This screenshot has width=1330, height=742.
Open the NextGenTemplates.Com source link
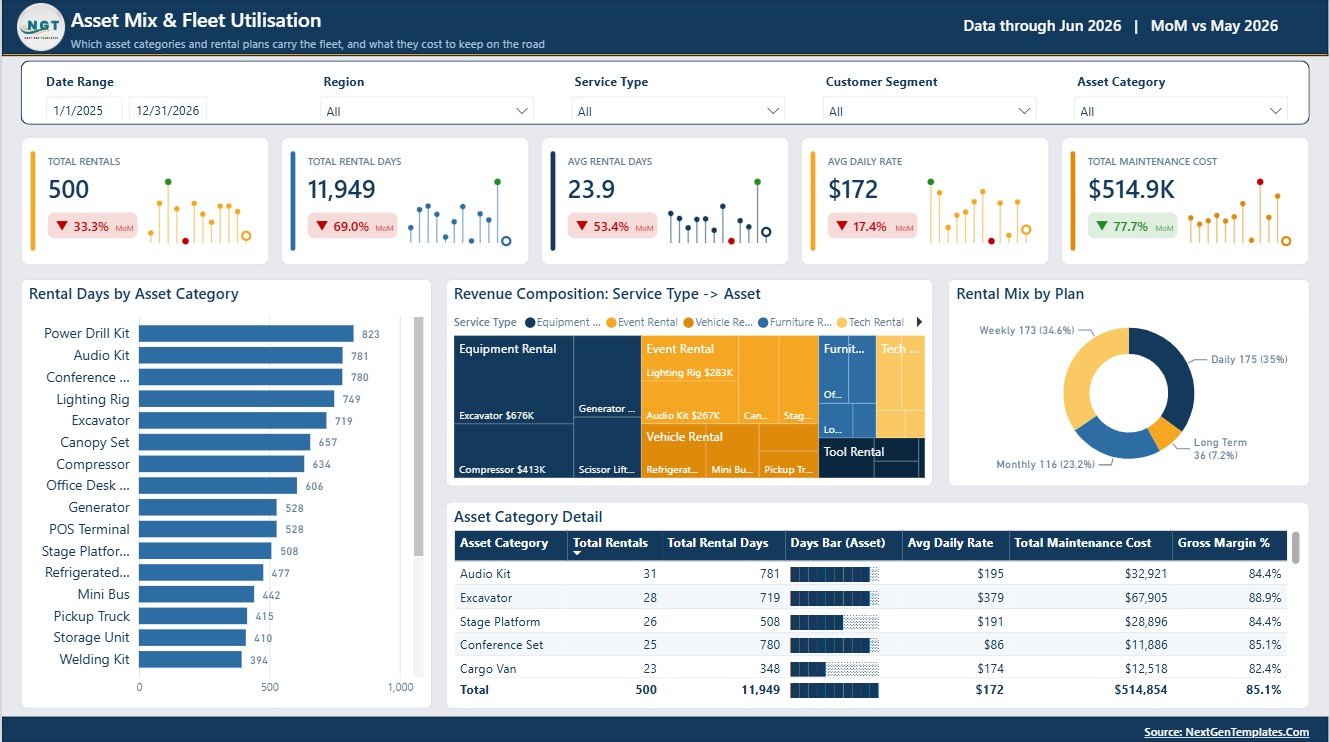(1226, 732)
